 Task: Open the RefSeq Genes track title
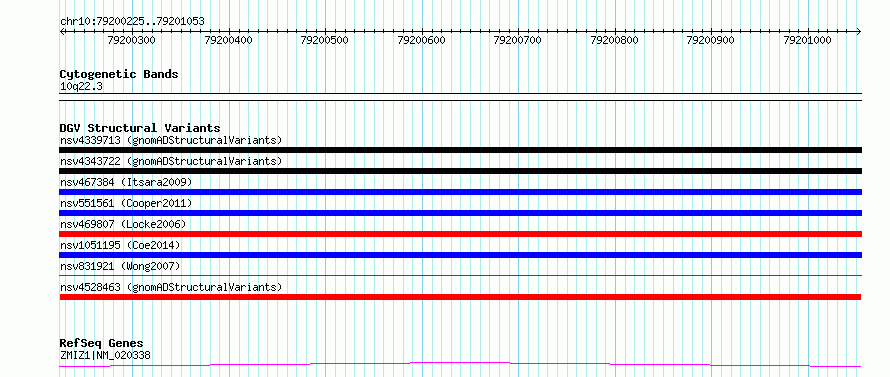(x=102, y=344)
